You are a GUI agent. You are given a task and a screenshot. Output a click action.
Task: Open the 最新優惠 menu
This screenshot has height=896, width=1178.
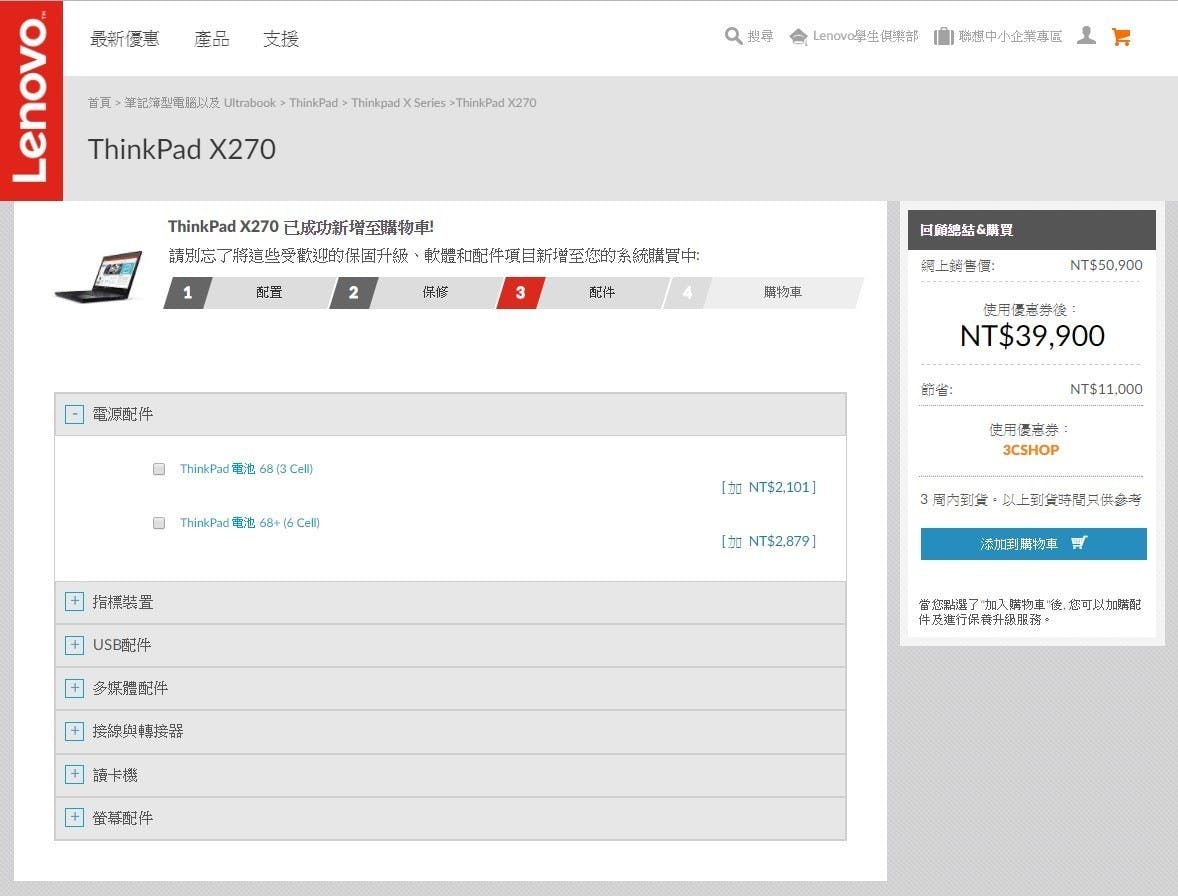(x=125, y=38)
